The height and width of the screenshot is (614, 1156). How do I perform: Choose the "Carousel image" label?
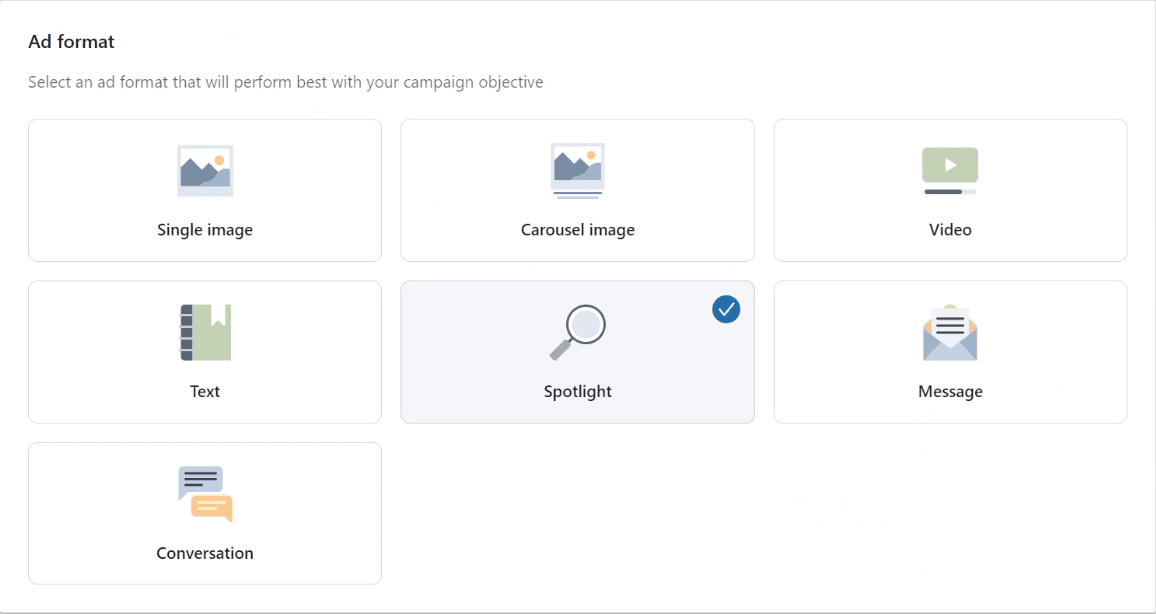click(x=578, y=230)
